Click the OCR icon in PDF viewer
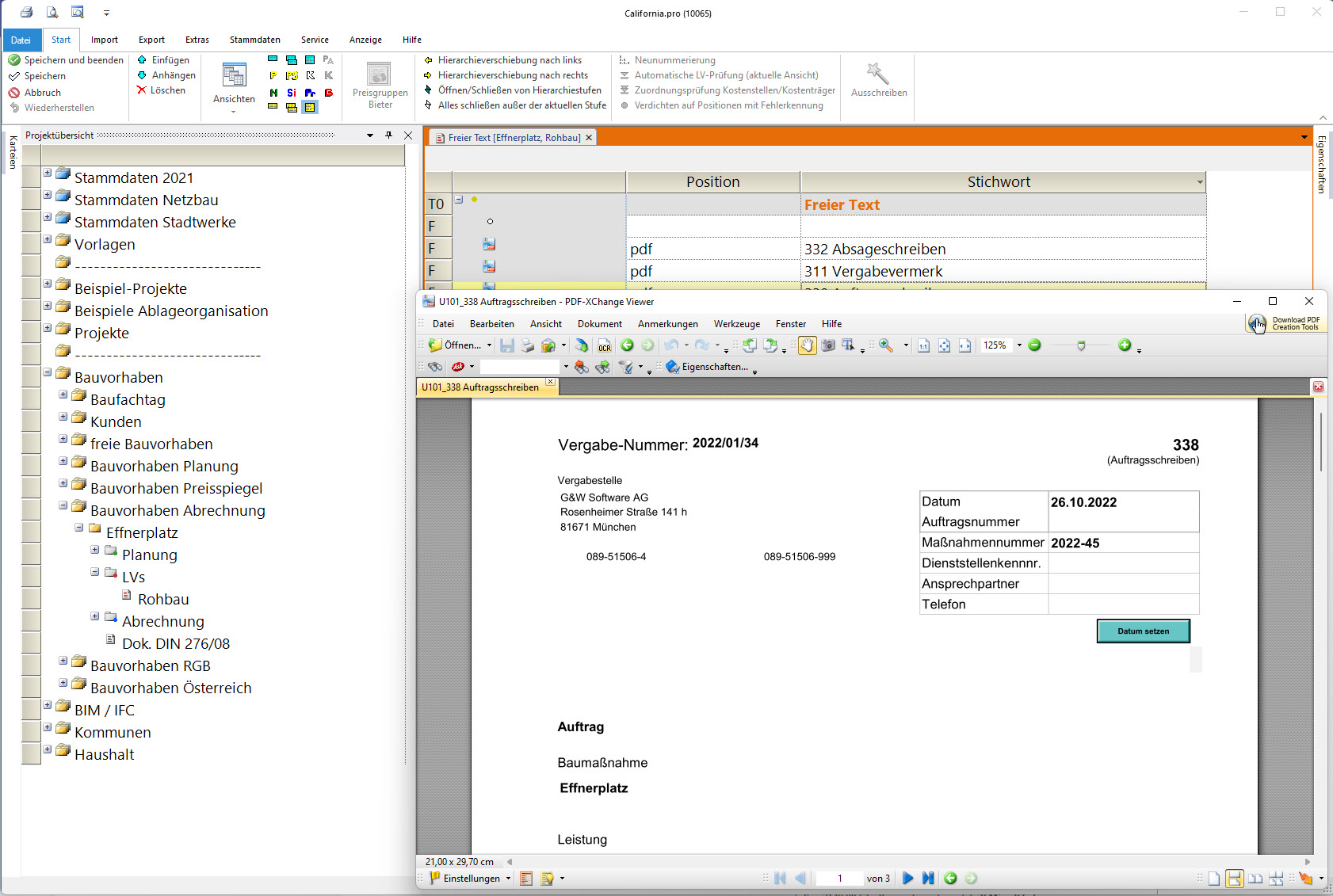 pos(604,346)
